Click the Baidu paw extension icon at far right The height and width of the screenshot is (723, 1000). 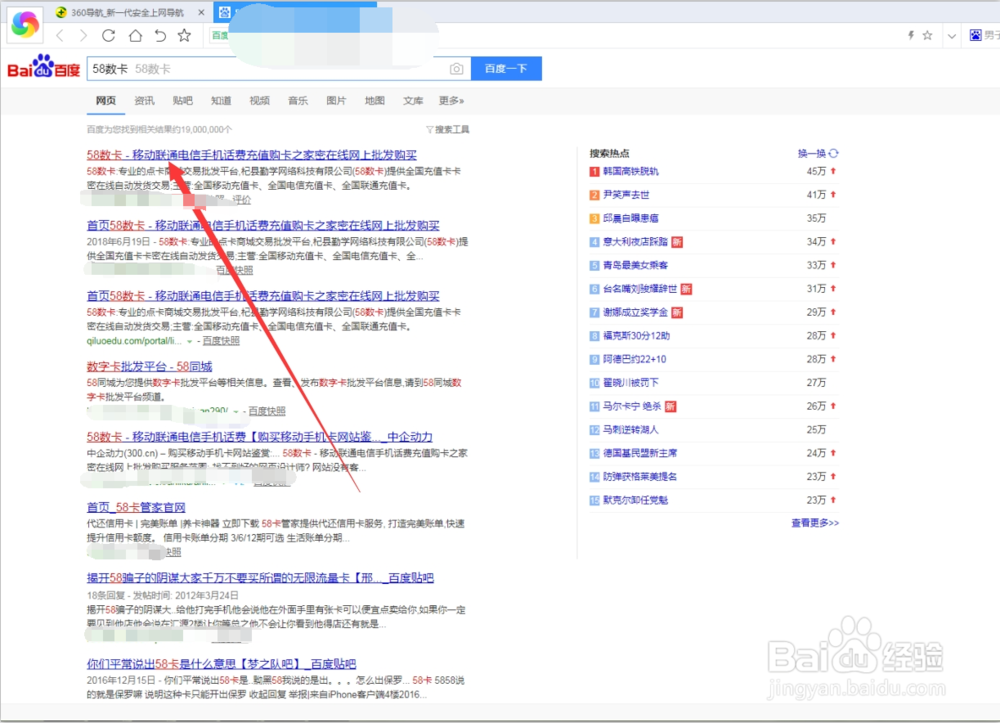[976, 36]
